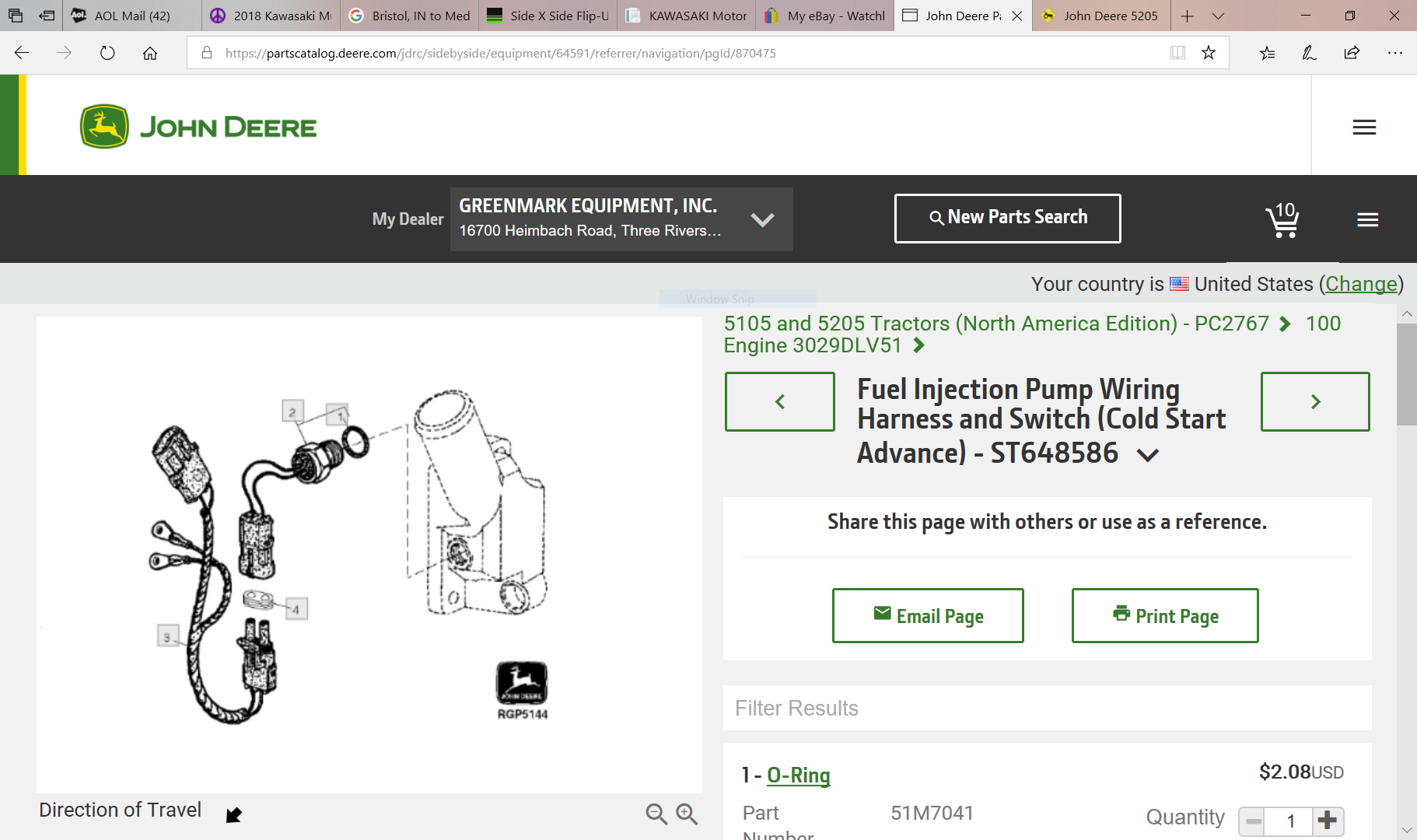Image resolution: width=1417 pixels, height=840 pixels.
Task: Zoom in on the parts diagram
Action: pyautogui.click(x=687, y=814)
